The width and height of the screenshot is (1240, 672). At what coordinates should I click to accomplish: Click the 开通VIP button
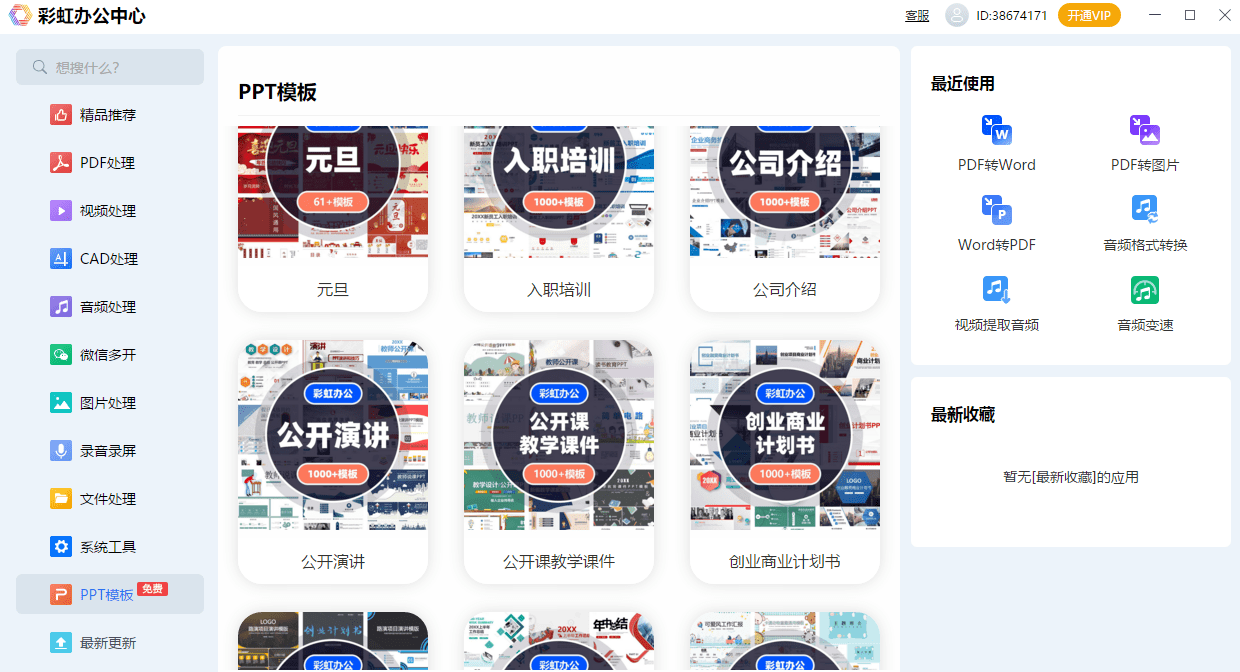click(1089, 15)
